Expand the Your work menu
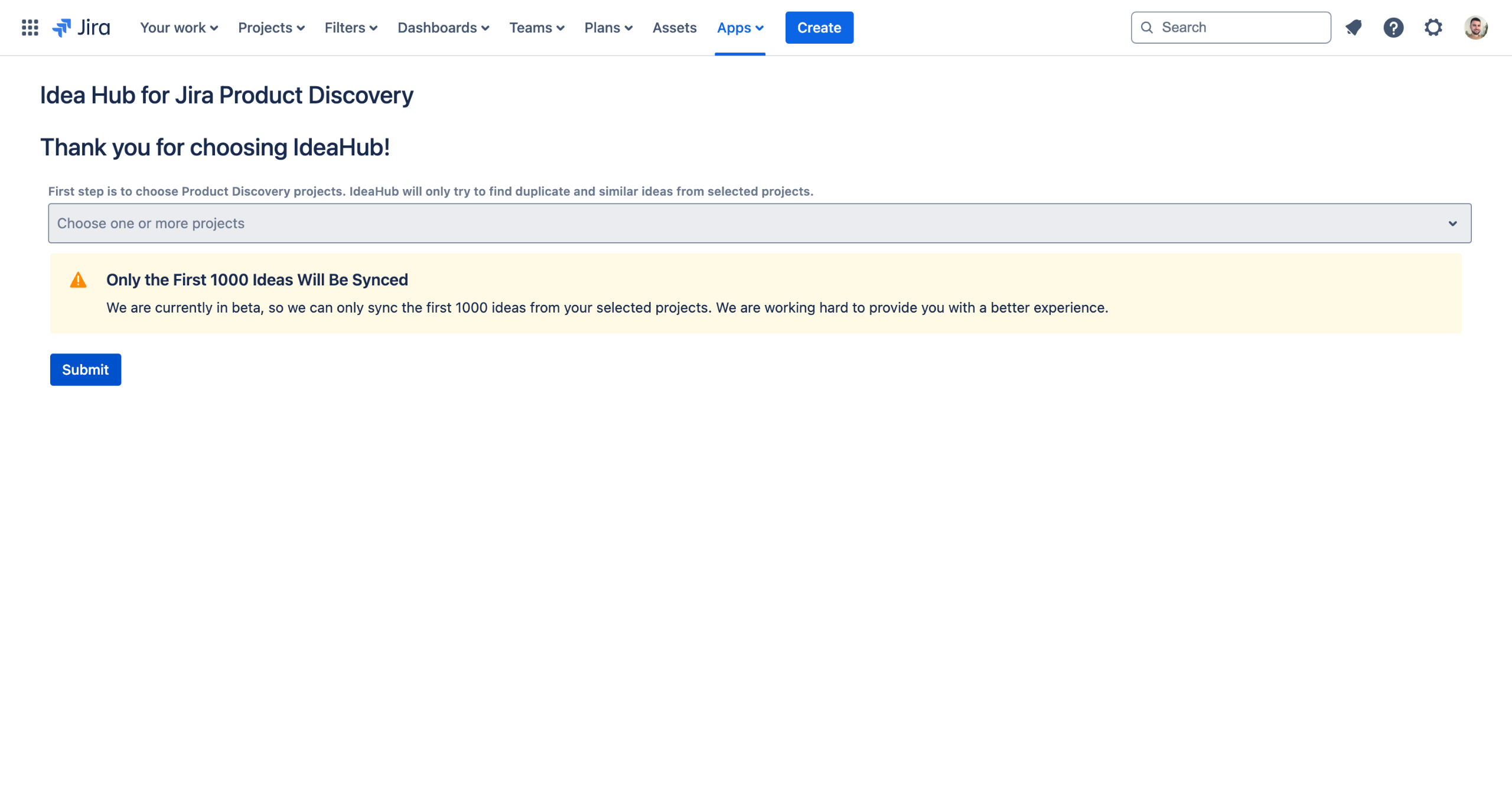Screen dimensions: 1512x809 [x=178, y=28]
